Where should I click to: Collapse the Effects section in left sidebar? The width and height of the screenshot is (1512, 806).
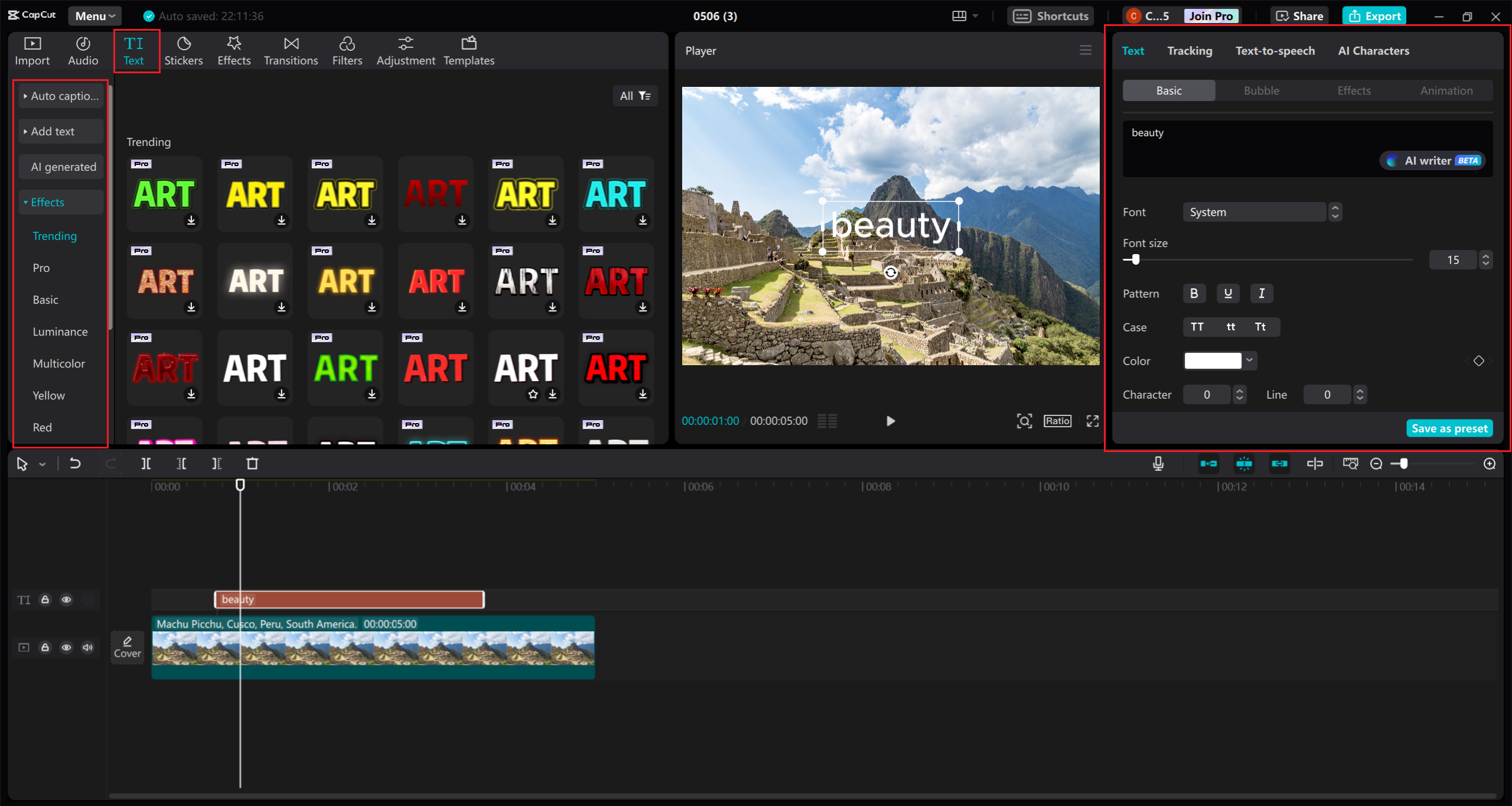pyautogui.click(x=26, y=201)
